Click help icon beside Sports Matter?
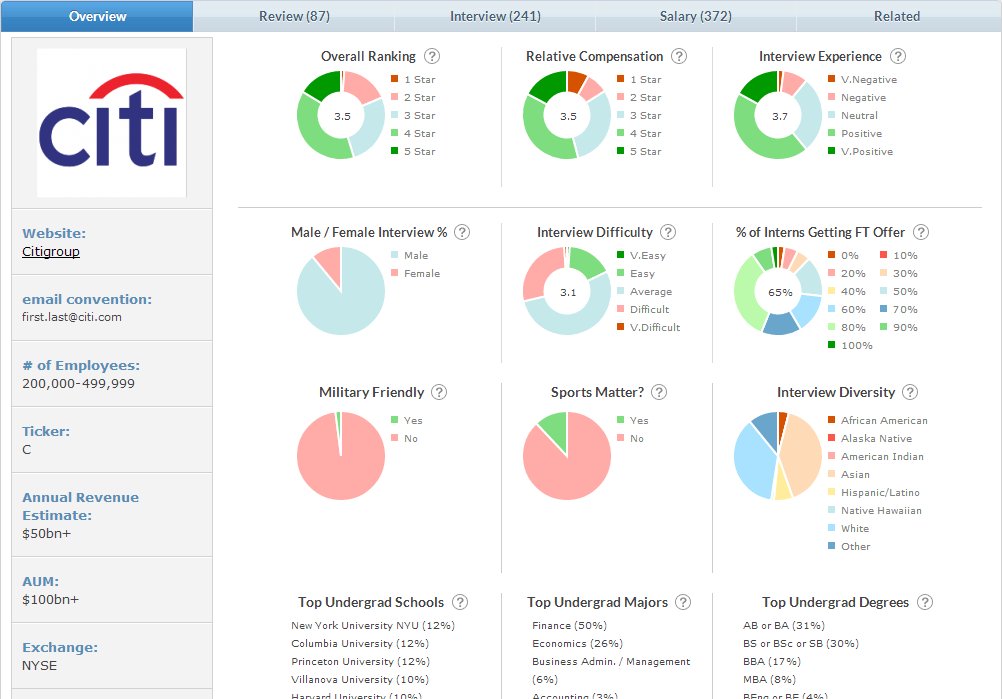Screen dimensions: 1002x699 658,393
